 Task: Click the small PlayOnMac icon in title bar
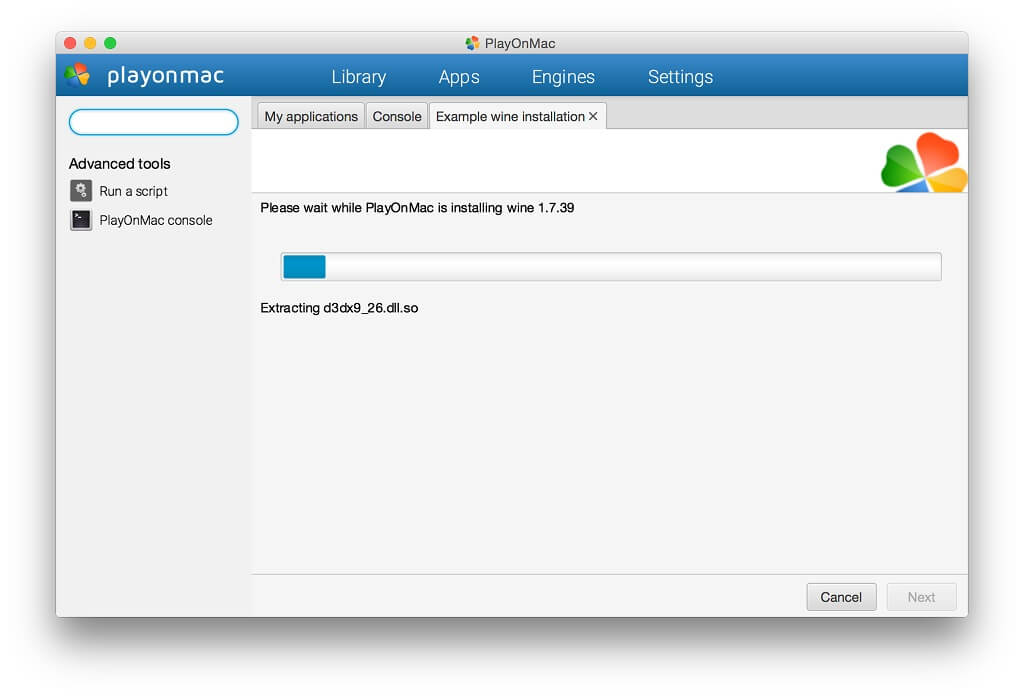[472, 43]
